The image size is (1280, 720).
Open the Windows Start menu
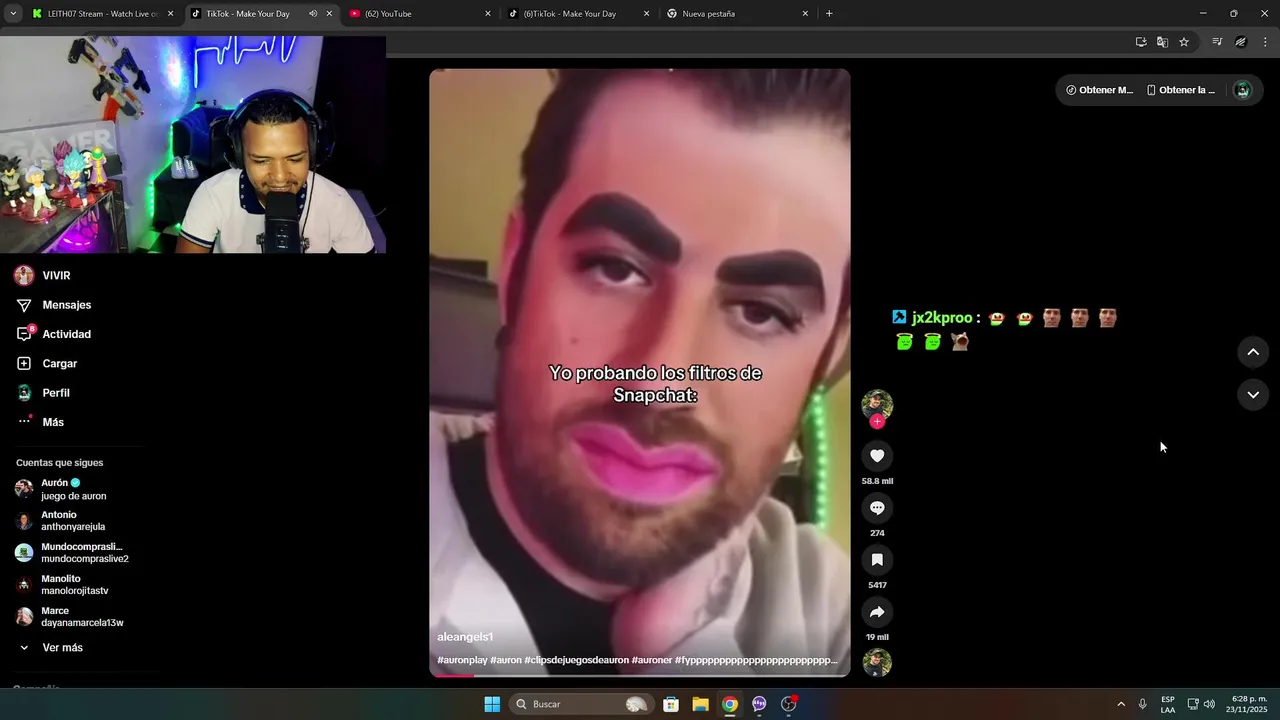pyautogui.click(x=492, y=704)
